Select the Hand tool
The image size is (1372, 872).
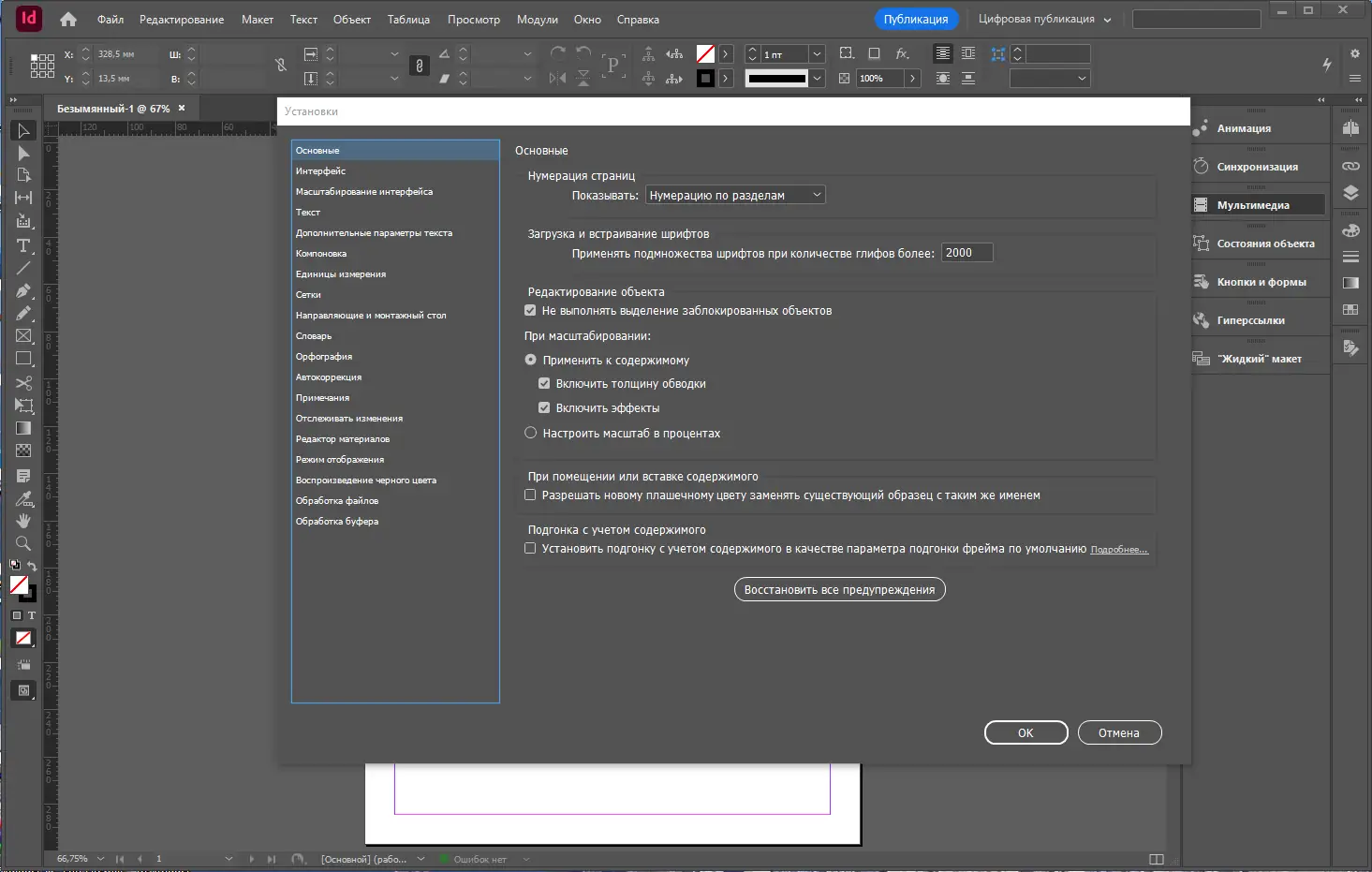[23, 521]
